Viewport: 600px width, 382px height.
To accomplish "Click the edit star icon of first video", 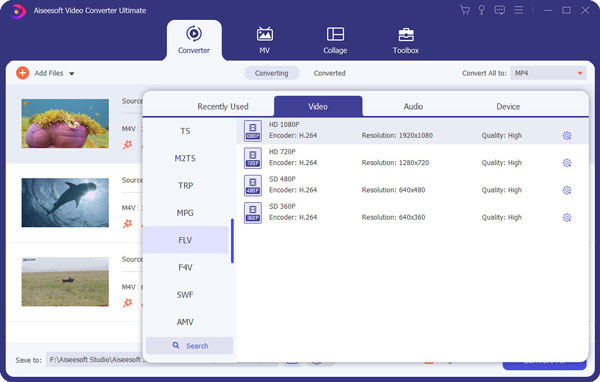I will click(127, 145).
